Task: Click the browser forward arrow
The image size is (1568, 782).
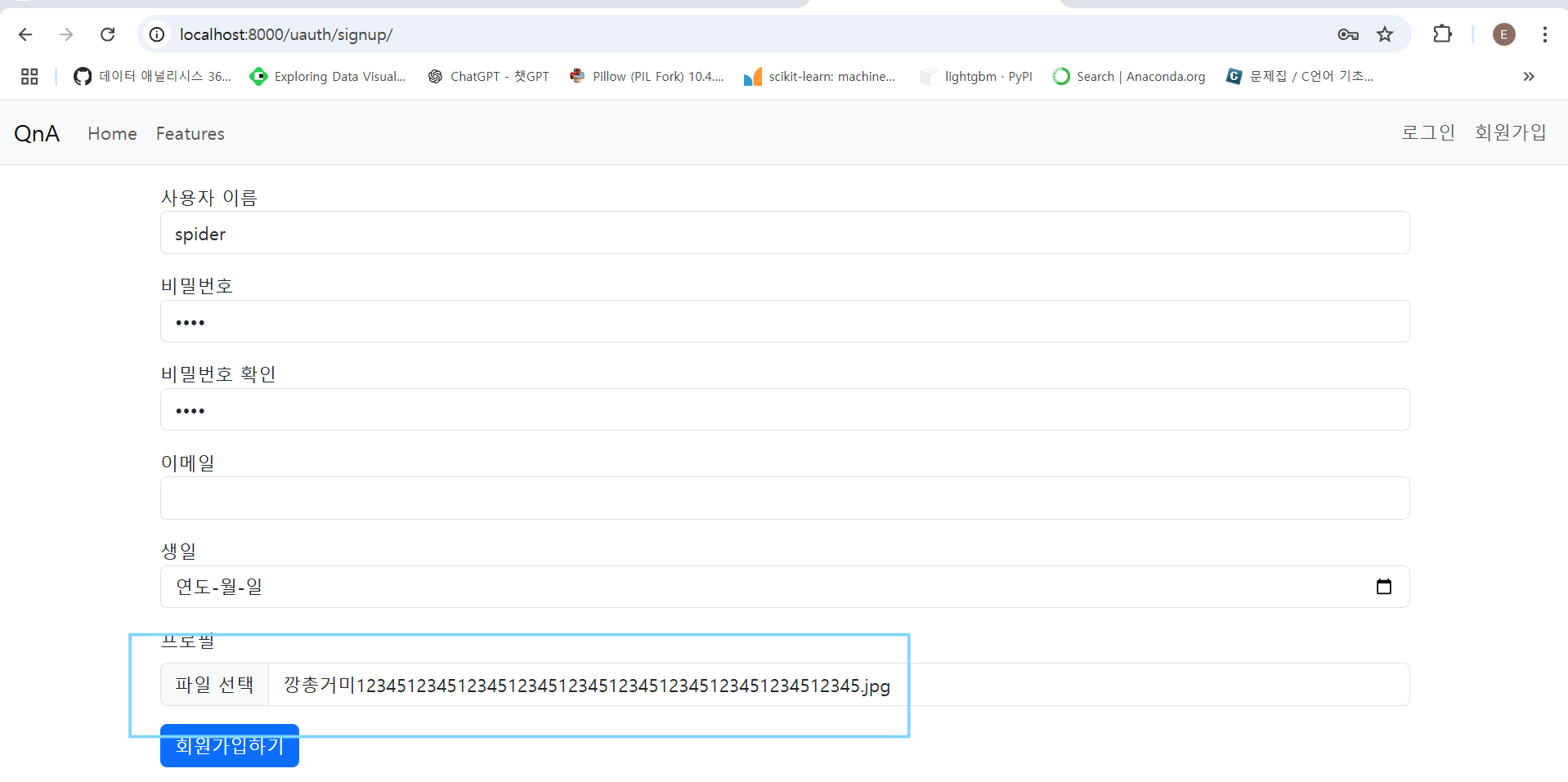Action: point(66,34)
